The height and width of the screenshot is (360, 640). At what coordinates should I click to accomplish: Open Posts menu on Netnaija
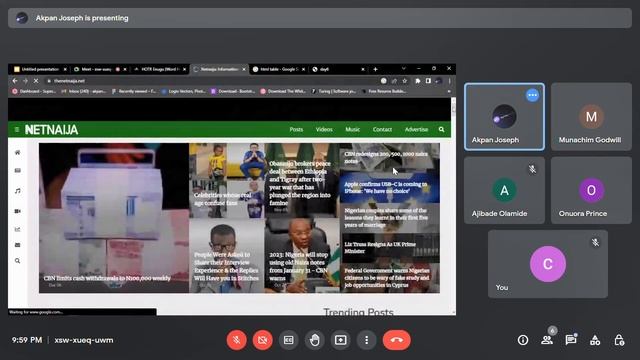click(x=296, y=129)
